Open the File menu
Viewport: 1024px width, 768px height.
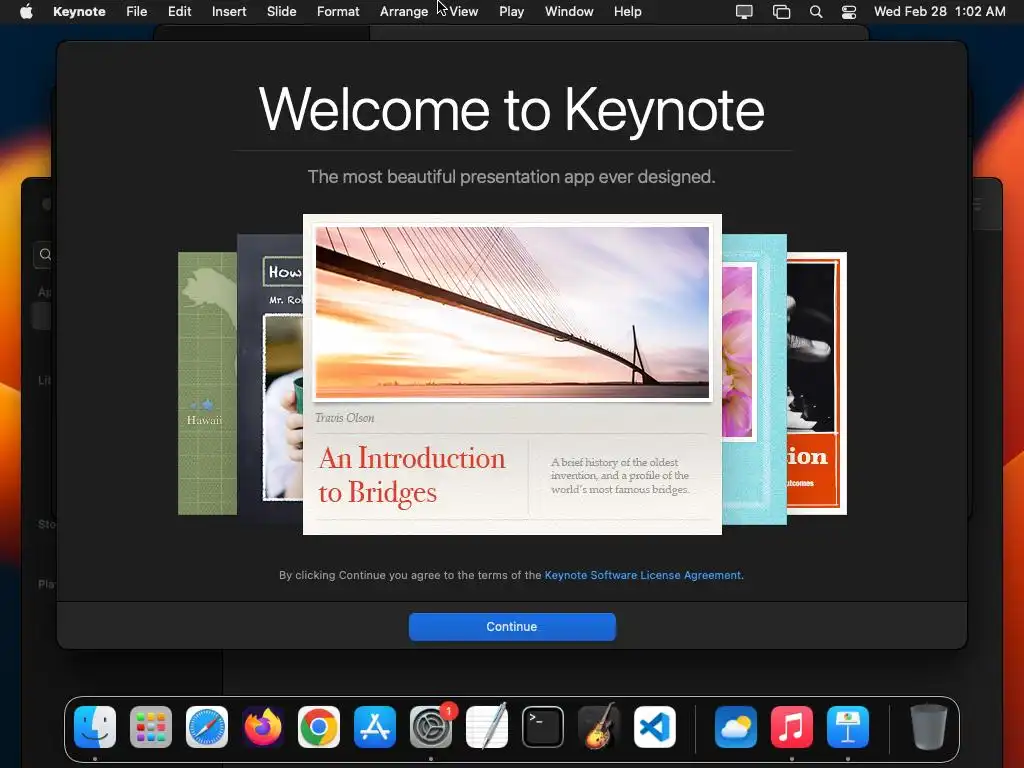tap(136, 12)
